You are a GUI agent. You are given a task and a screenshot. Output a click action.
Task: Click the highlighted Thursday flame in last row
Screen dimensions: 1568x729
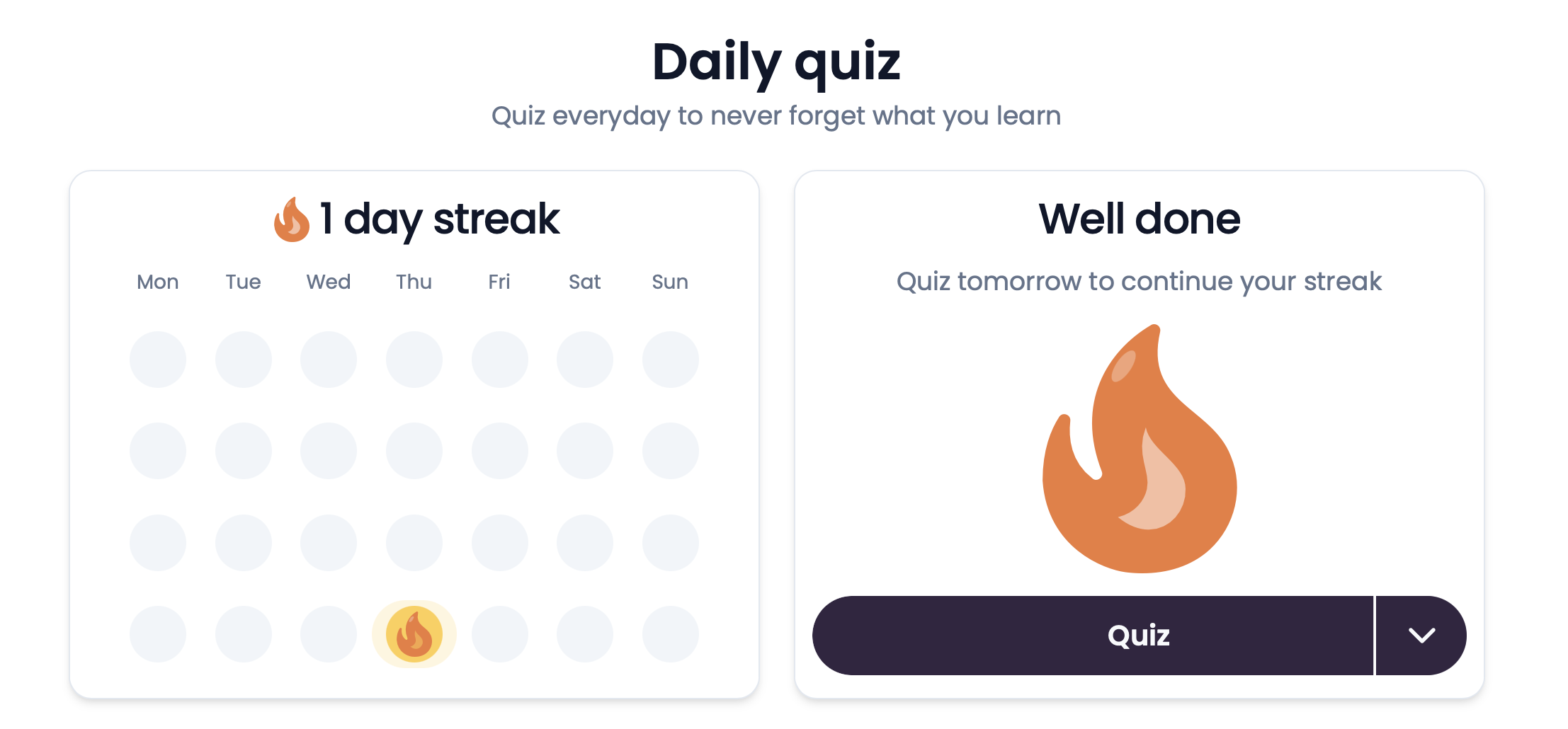414,634
